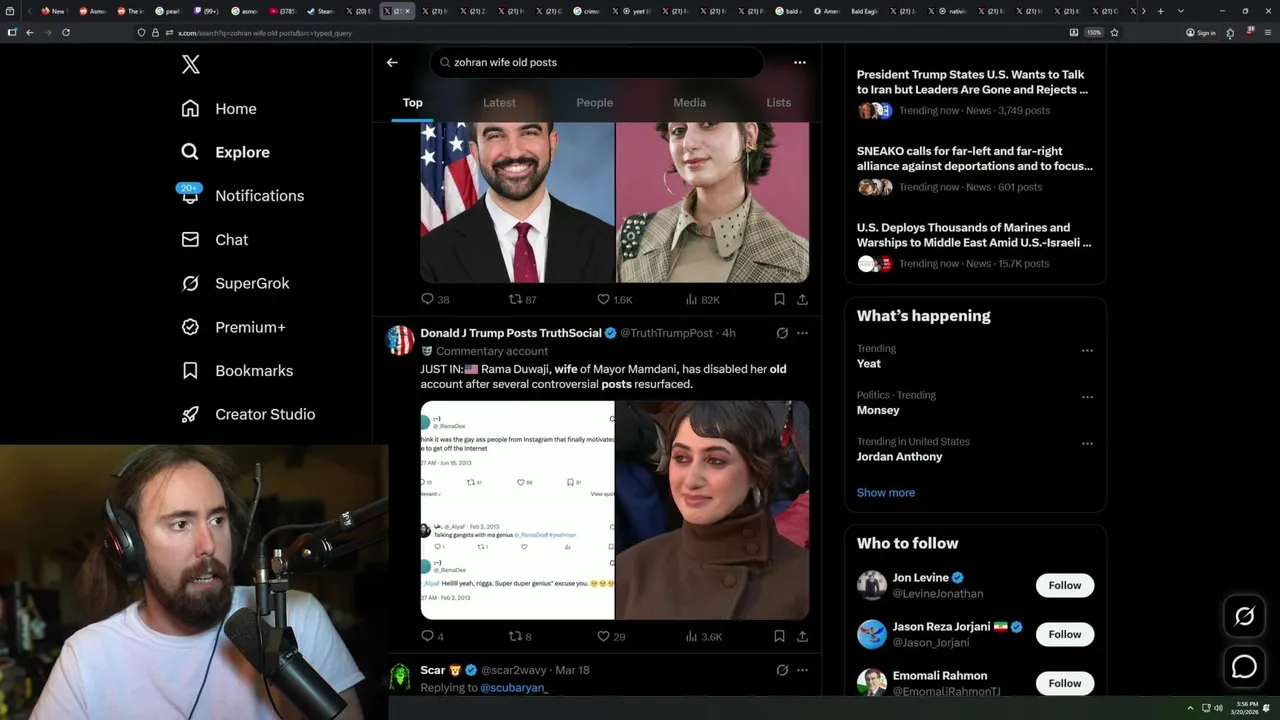Expand the browser tab list chevron
This screenshot has height=720, width=1280.
[1181, 11]
